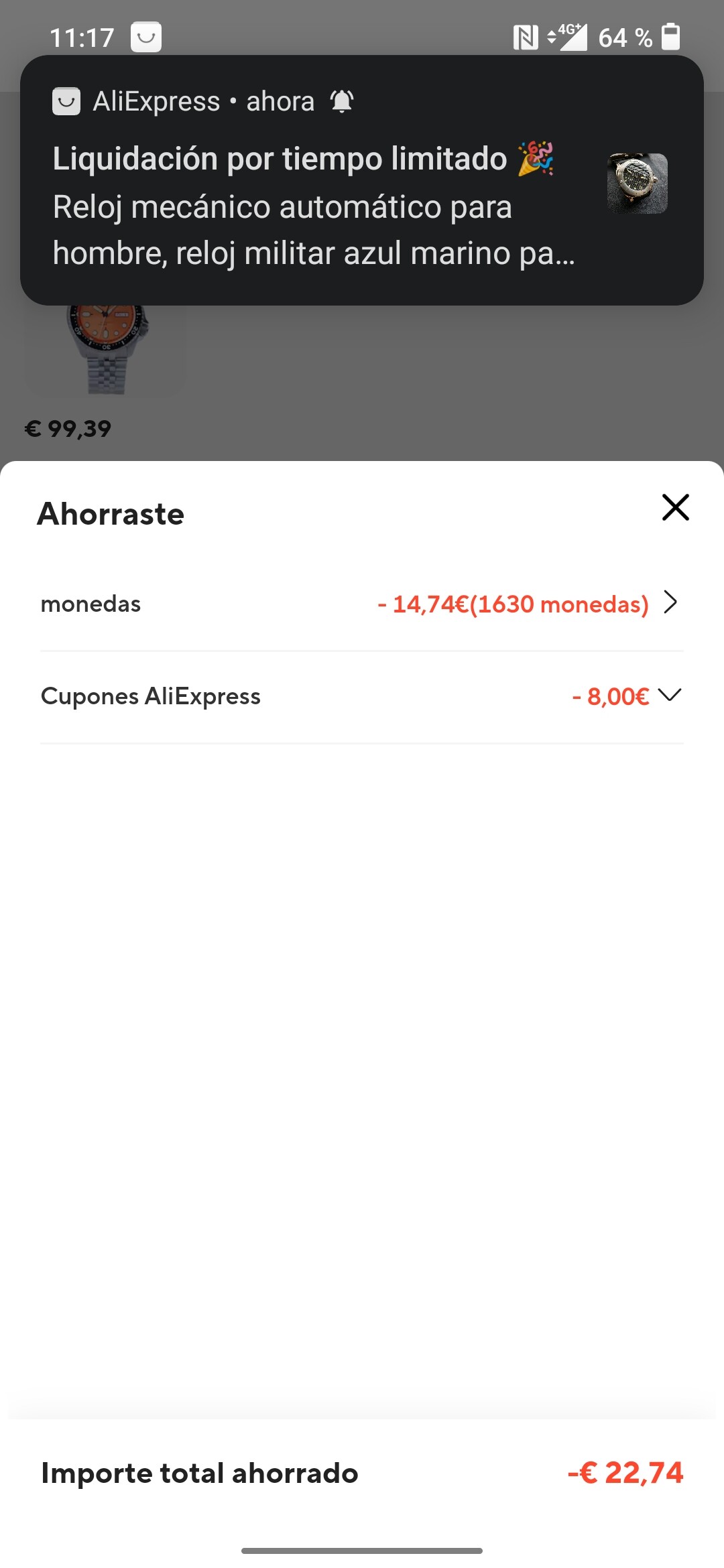Expand Cupones AliExpress dropdown arrow
Screen dimensions: 724x1568
coord(670,695)
